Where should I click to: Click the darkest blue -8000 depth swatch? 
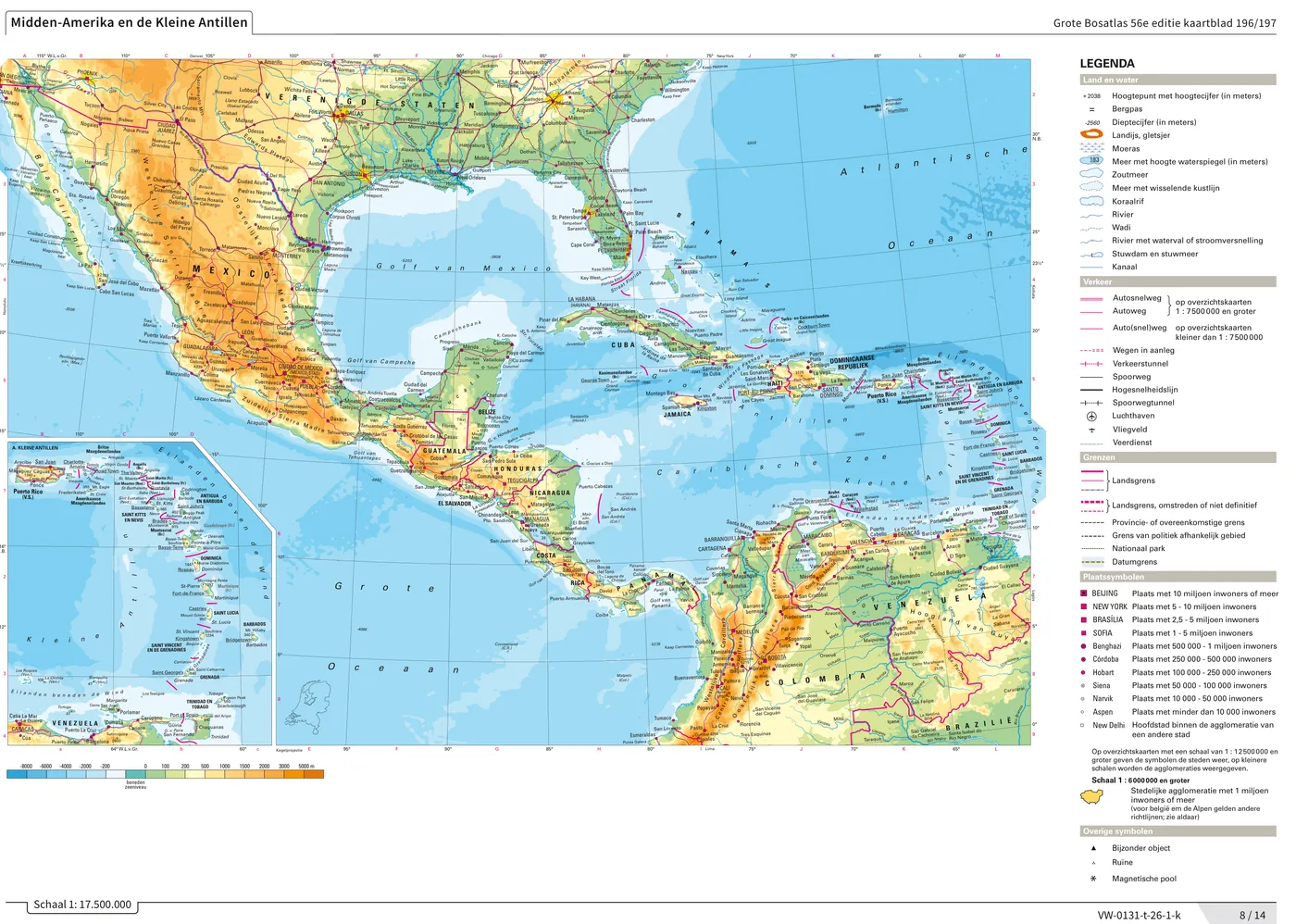click(x=17, y=775)
